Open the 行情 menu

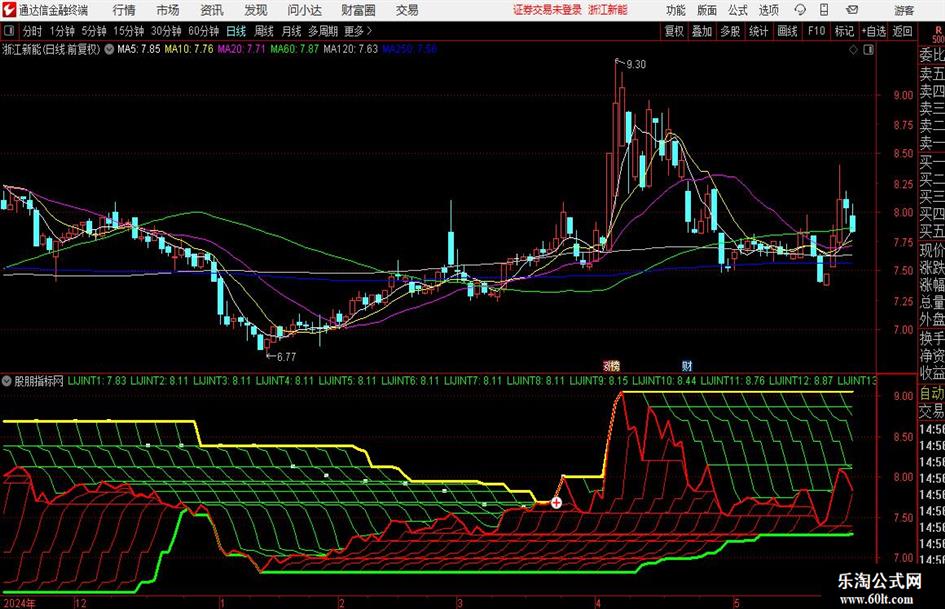point(124,10)
